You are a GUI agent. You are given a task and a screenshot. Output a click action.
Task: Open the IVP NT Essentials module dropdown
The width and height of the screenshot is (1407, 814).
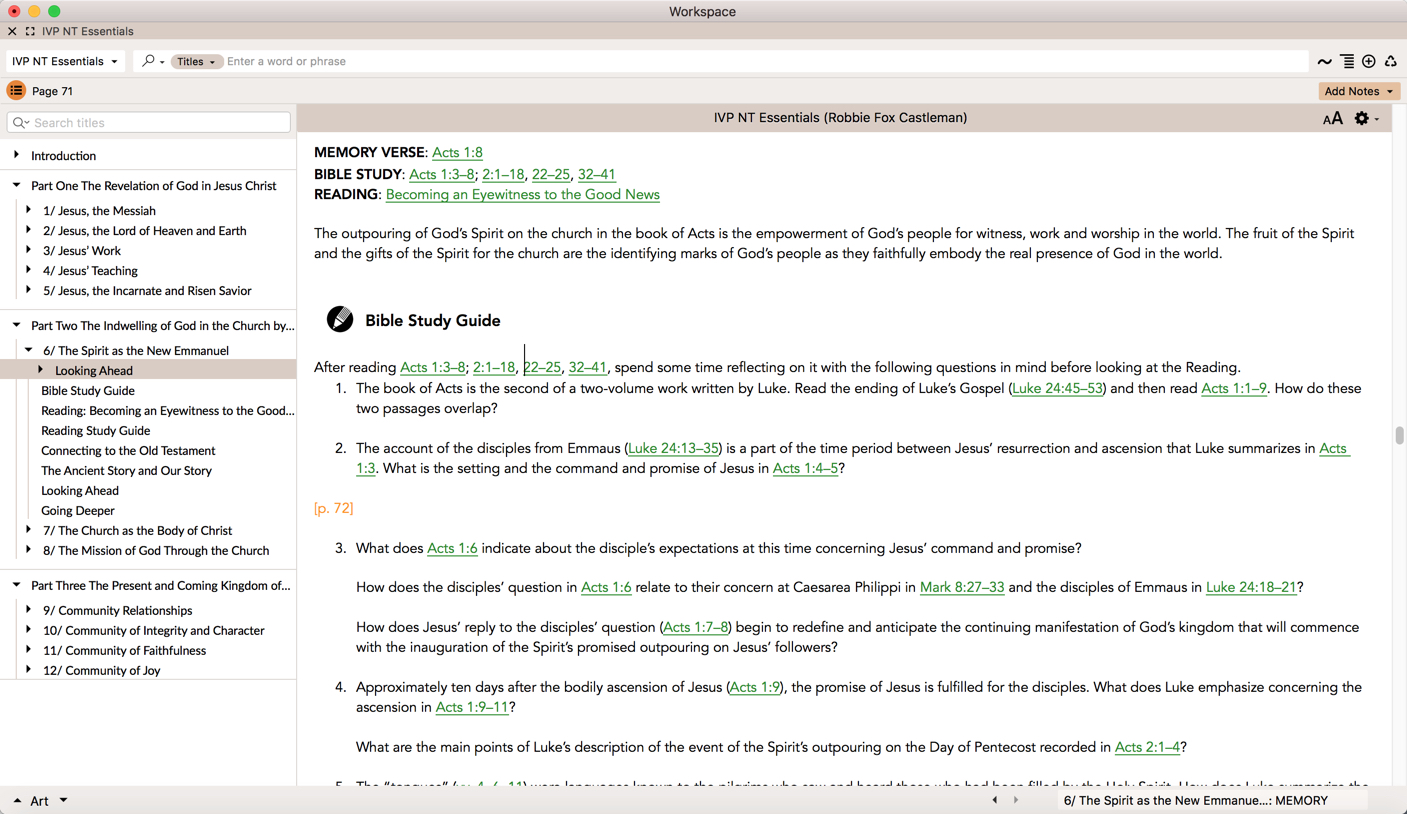(x=65, y=61)
